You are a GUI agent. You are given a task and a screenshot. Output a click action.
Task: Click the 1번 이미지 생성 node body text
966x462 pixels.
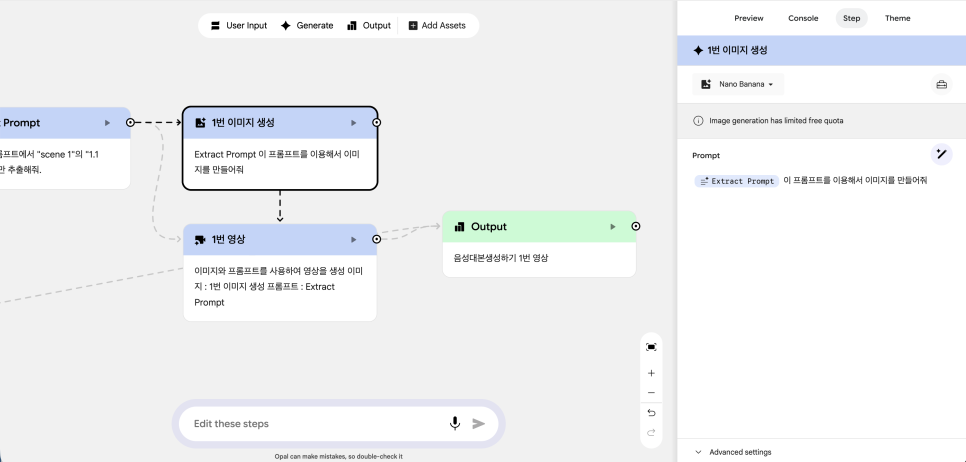pos(277,162)
